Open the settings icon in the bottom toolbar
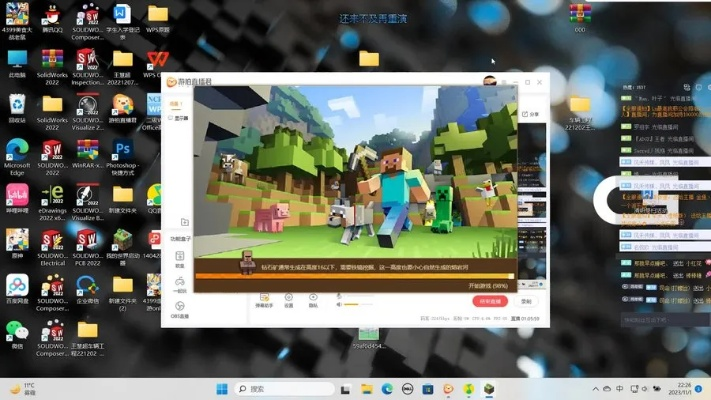 pyautogui.click(x=289, y=298)
